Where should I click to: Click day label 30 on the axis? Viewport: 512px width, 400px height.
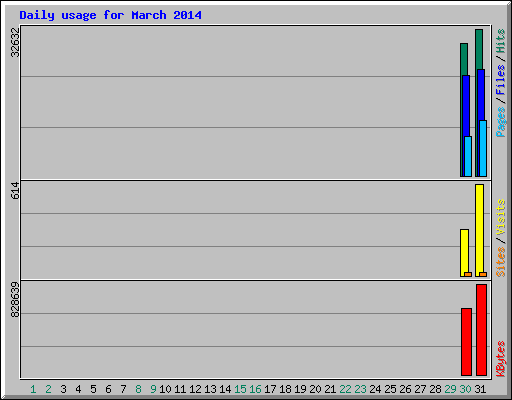(x=465, y=389)
